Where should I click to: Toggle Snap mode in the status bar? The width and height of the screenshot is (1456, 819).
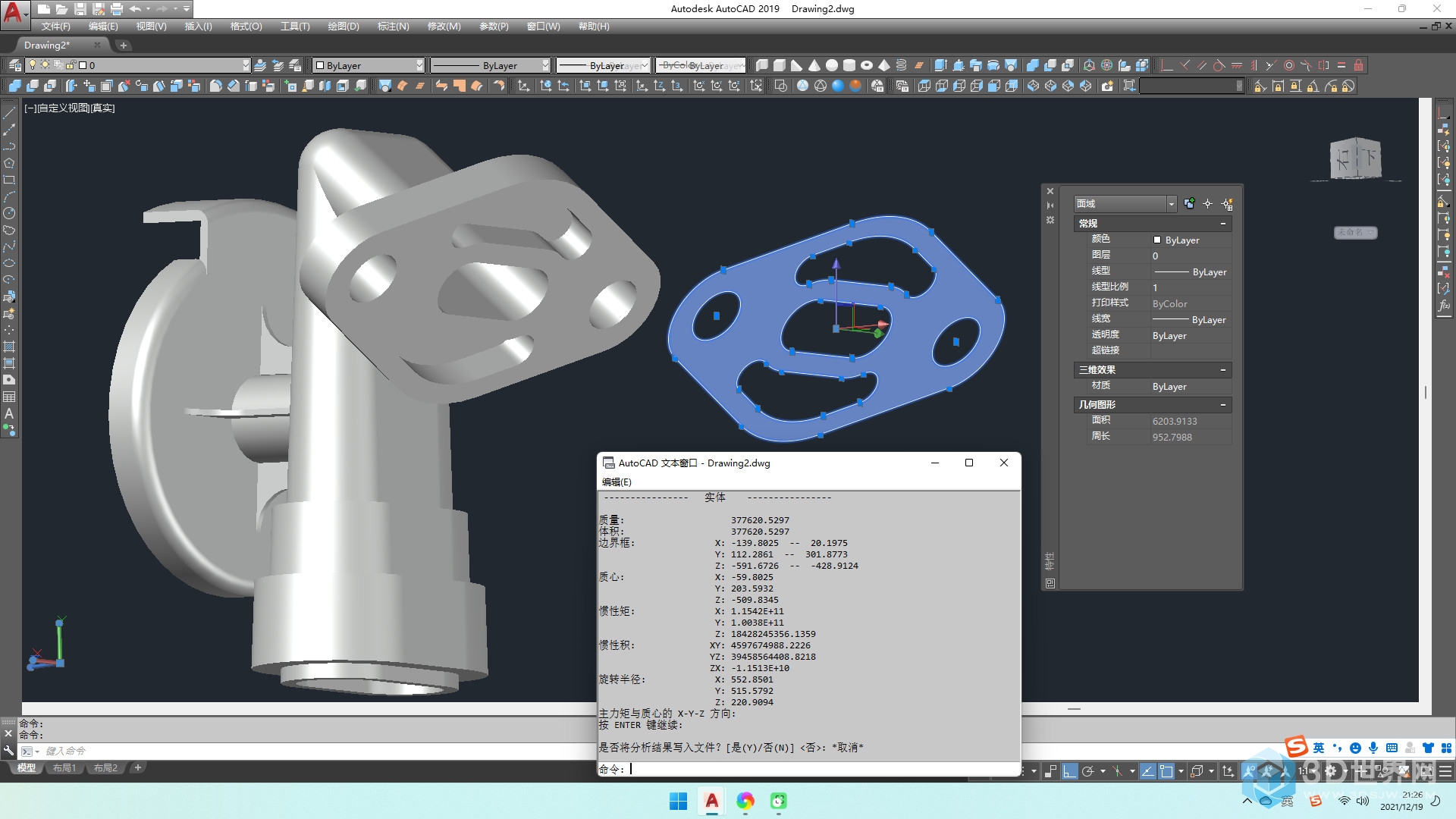pyautogui.click(x=1024, y=771)
